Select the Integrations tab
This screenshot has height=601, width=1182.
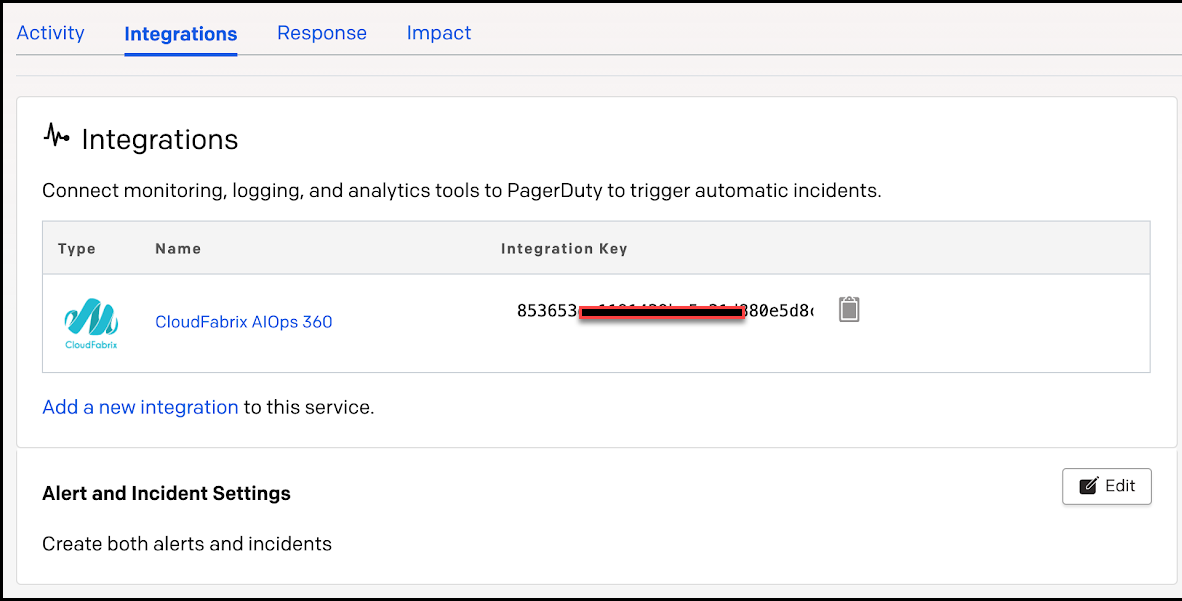(x=181, y=34)
